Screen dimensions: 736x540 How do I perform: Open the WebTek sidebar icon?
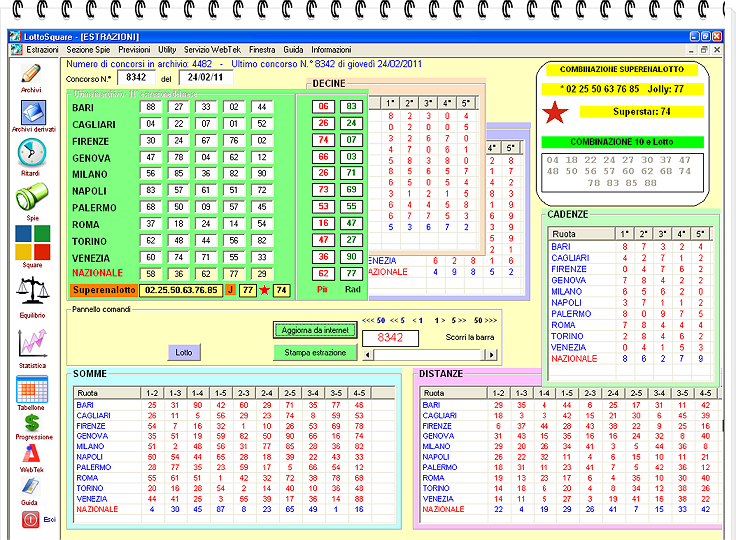point(31,454)
